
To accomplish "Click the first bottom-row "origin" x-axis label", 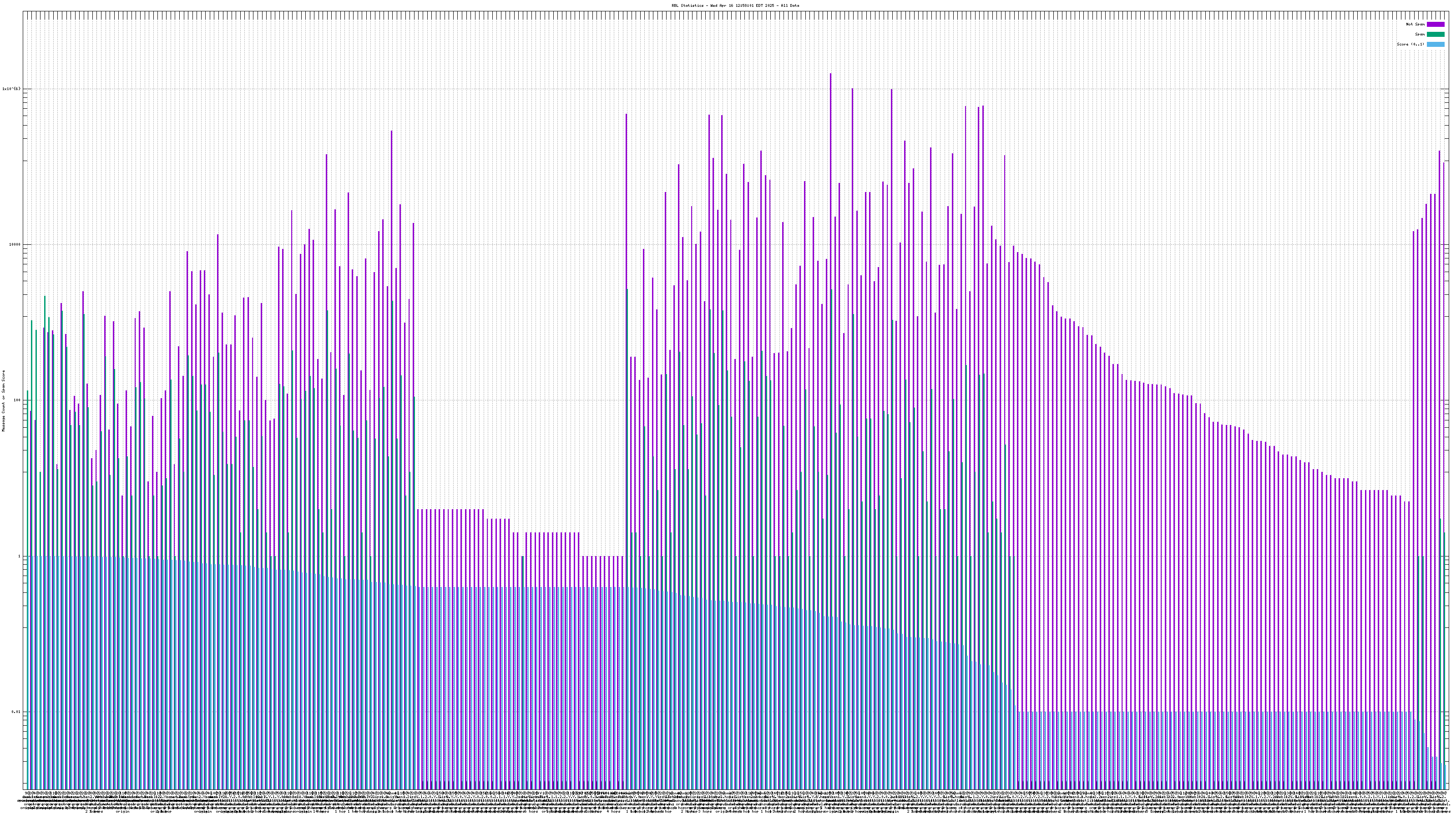I will tap(123, 812).
